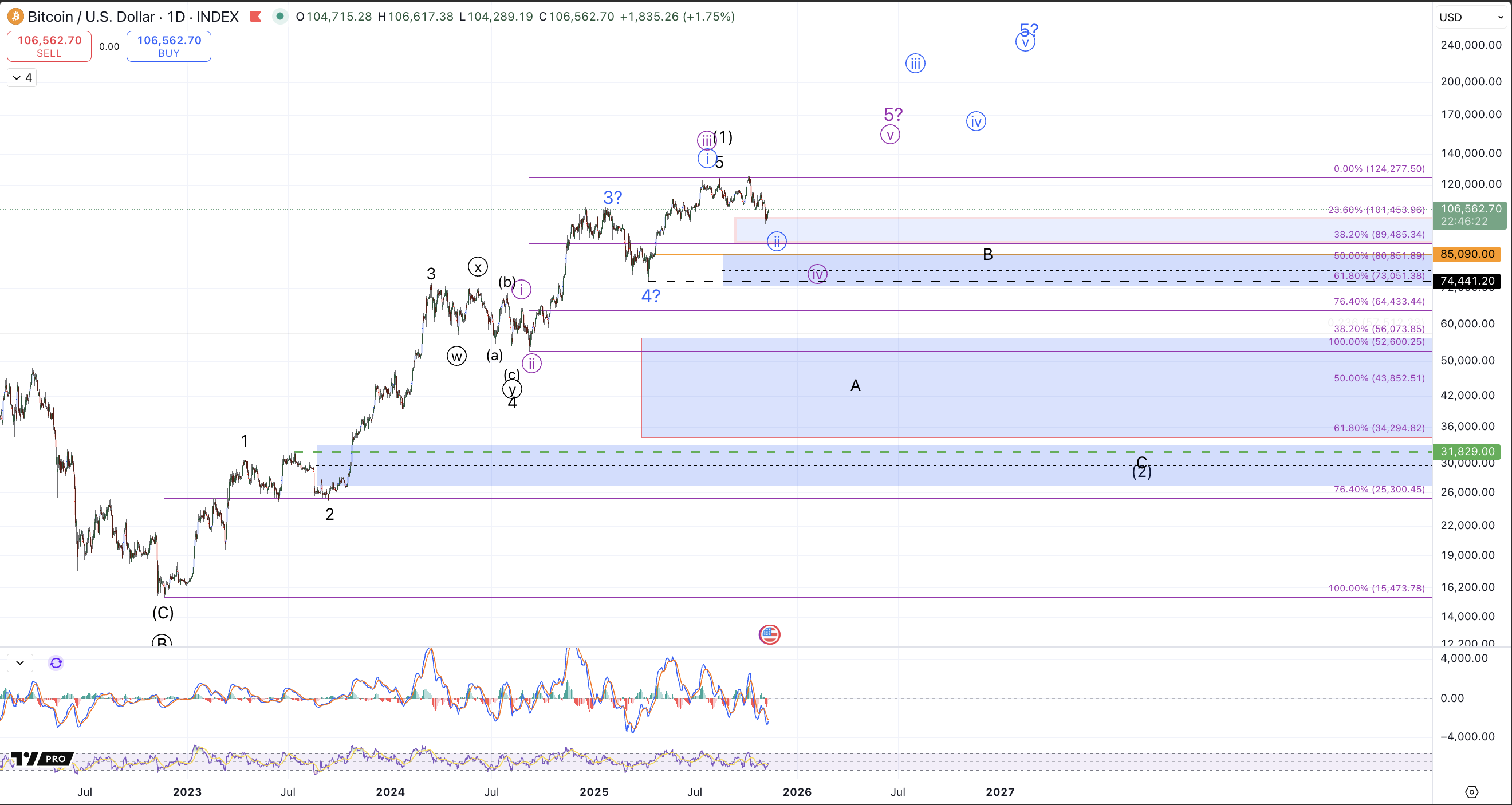Click the Bitcoin symbol logo icon
Screen dimensions: 1512x805
tap(15, 17)
